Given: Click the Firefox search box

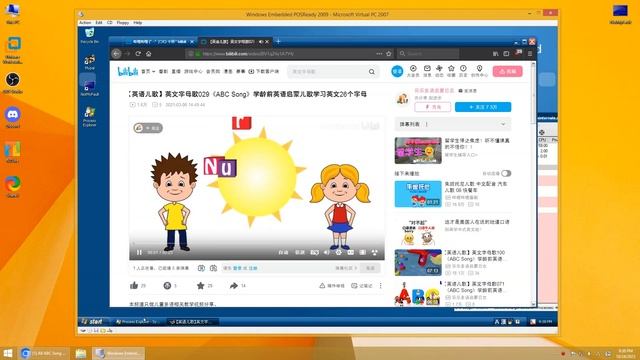Looking at the screenshot, I should click(x=429, y=53).
